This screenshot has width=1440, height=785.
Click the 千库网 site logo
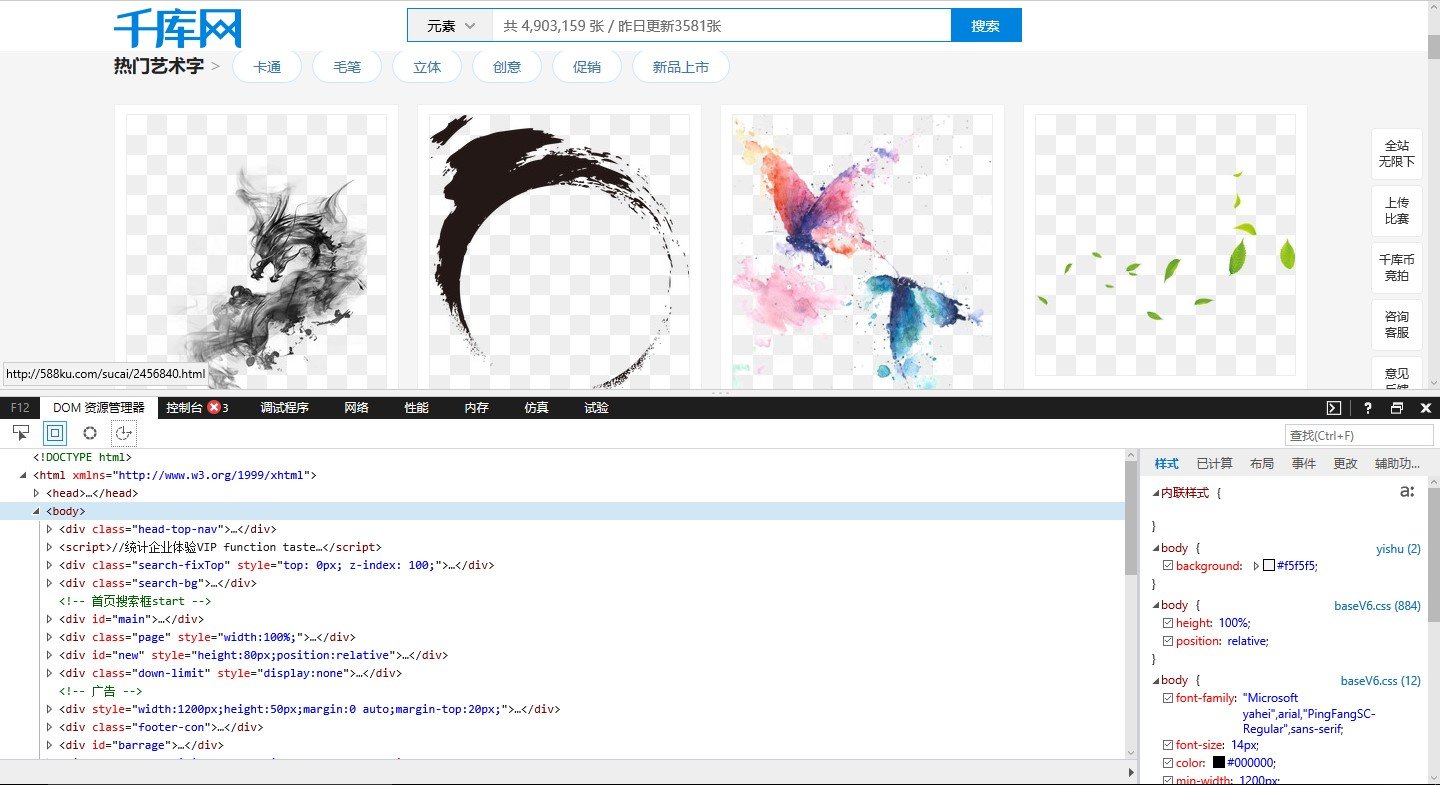click(178, 29)
